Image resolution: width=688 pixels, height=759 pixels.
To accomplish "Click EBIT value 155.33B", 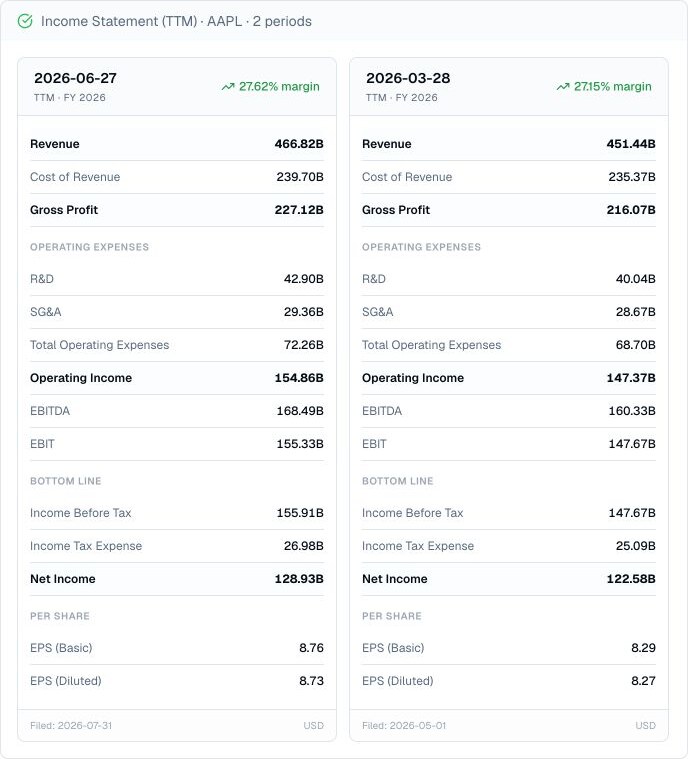I will (x=300, y=443).
